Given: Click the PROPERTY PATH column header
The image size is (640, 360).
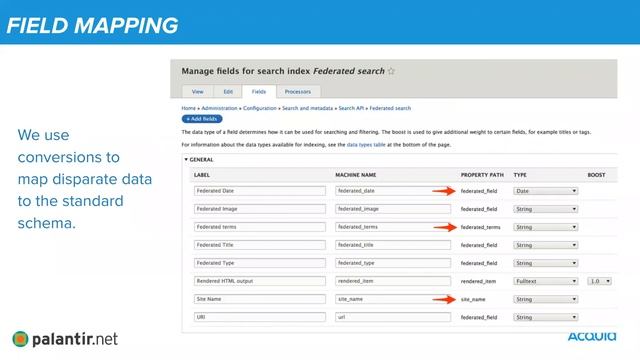Looking at the screenshot, I should click(482, 175).
